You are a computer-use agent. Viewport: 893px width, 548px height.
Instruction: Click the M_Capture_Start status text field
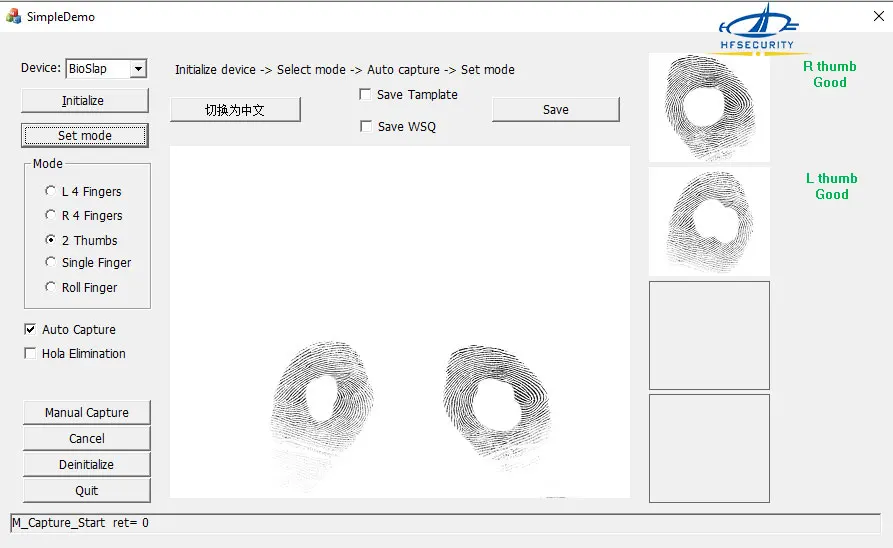[445, 523]
